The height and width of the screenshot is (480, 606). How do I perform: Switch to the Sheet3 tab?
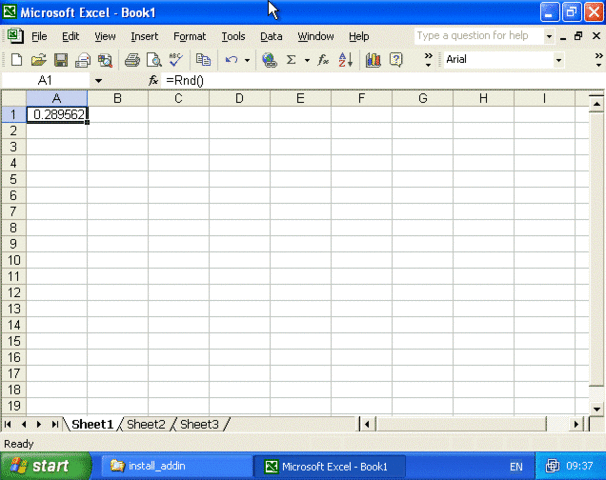[199, 424]
